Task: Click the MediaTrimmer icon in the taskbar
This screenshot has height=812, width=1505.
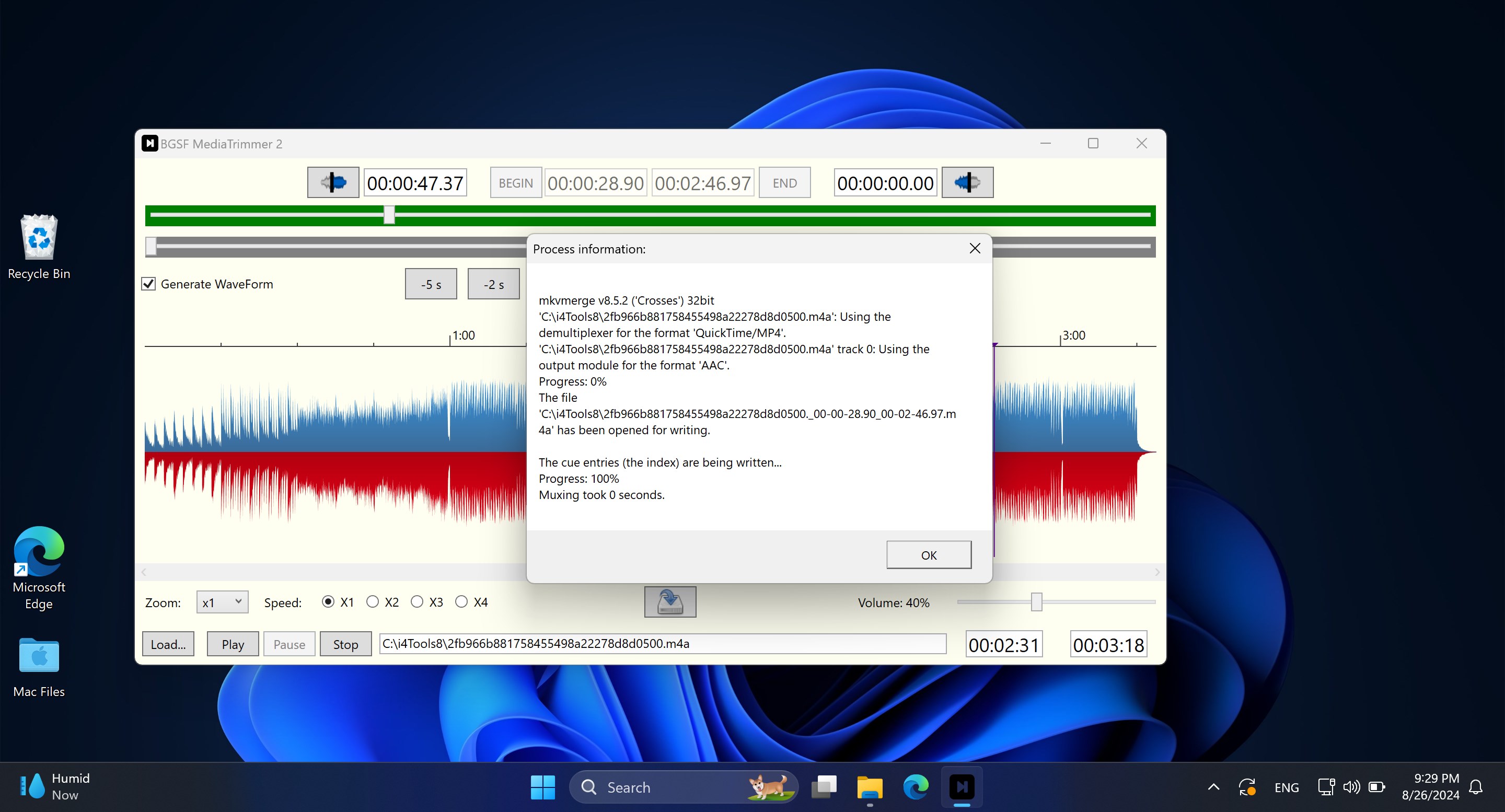Action: click(961, 787)
